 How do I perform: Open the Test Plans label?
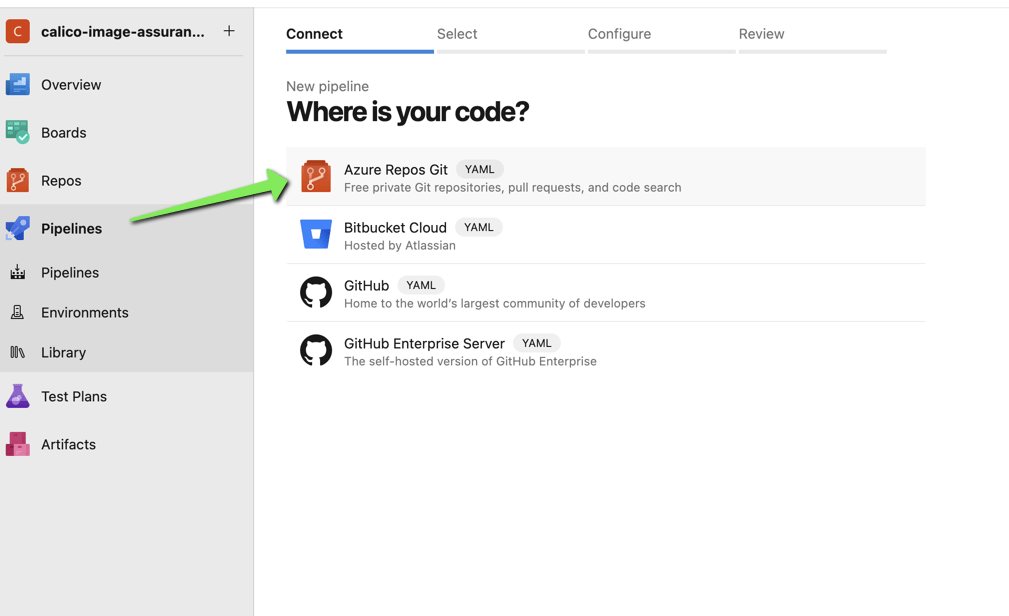point(74,397)
